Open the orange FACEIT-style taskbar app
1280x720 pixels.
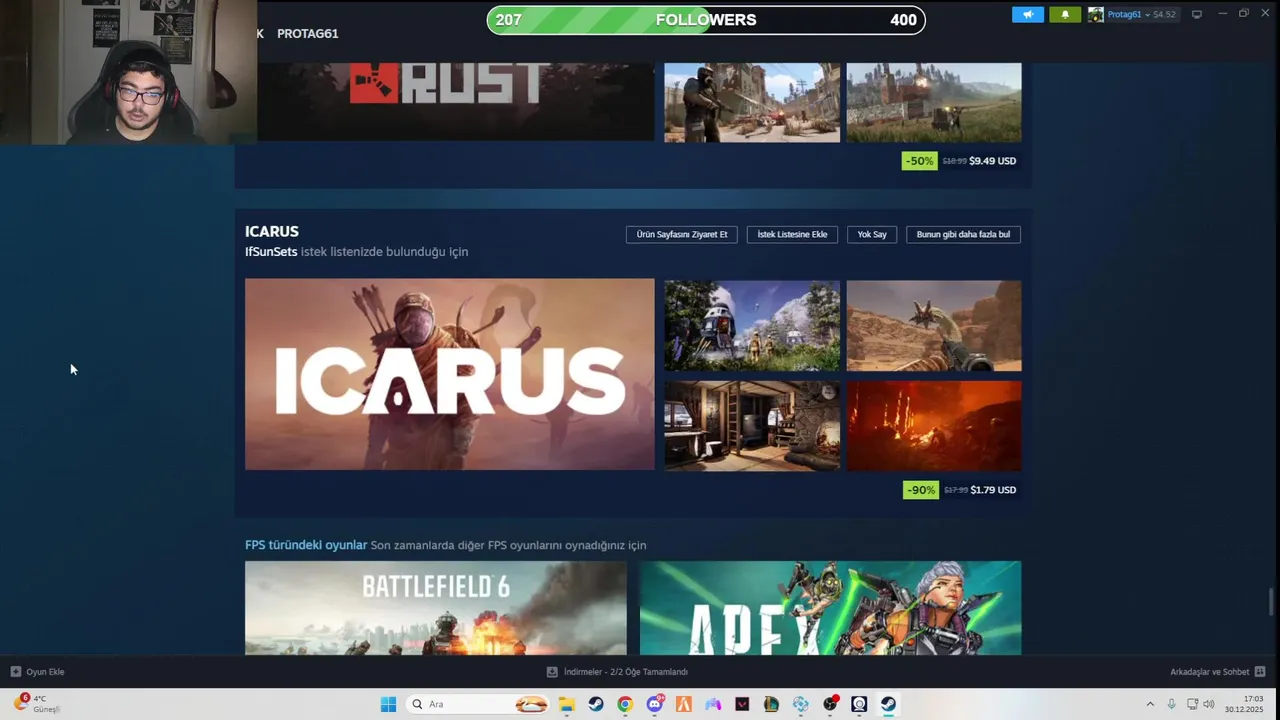click(x=684, y=704)
